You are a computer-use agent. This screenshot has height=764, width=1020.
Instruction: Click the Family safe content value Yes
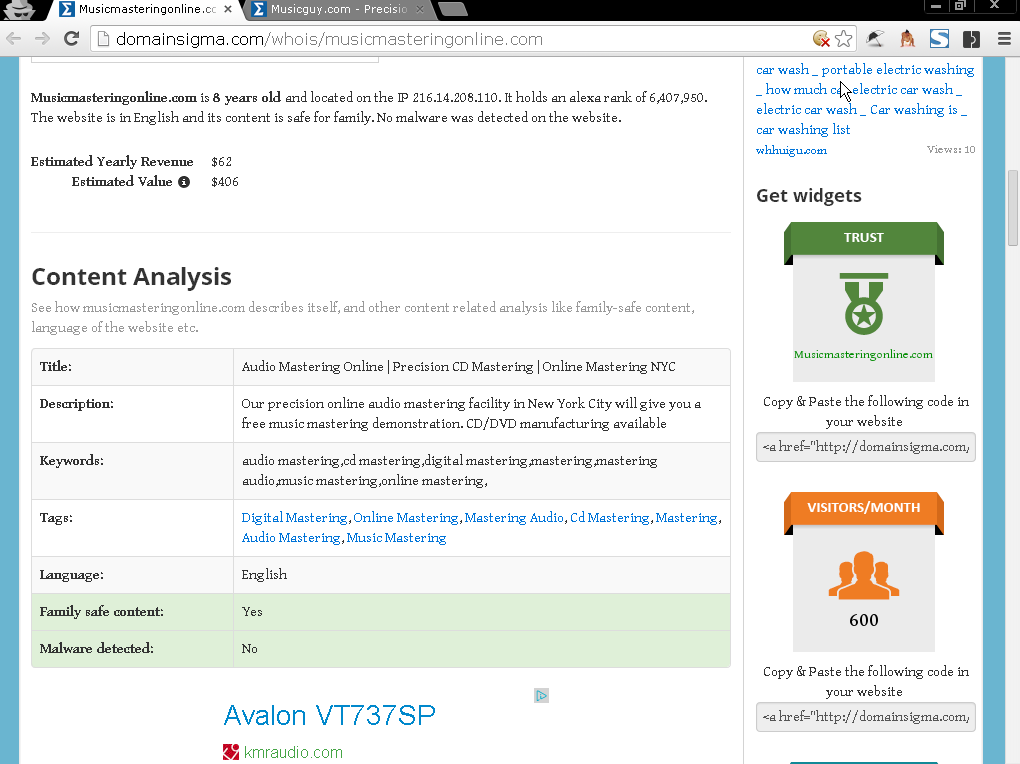coord(252,612)
